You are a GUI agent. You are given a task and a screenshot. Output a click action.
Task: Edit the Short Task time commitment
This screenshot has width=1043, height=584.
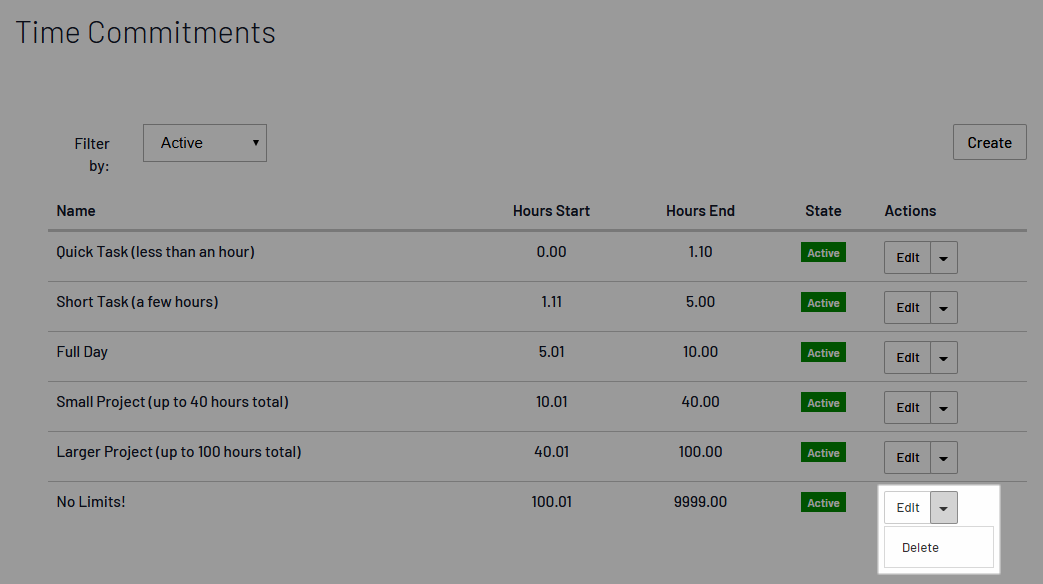[907, 308]
